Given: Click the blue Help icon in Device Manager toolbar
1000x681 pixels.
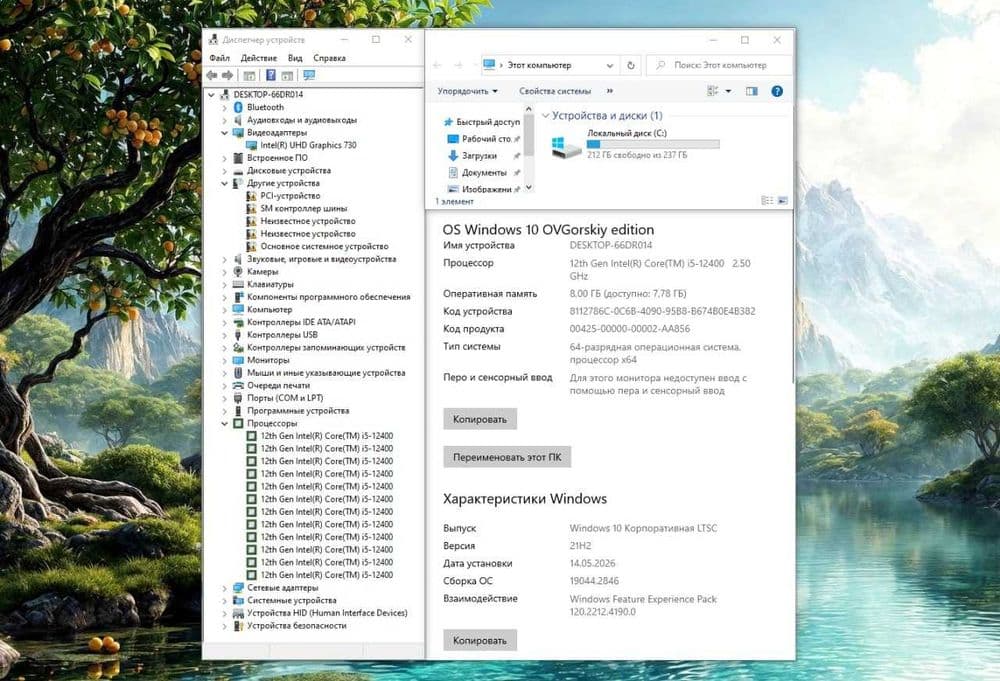Looking at the screenshot, I should tap(271, 75).
